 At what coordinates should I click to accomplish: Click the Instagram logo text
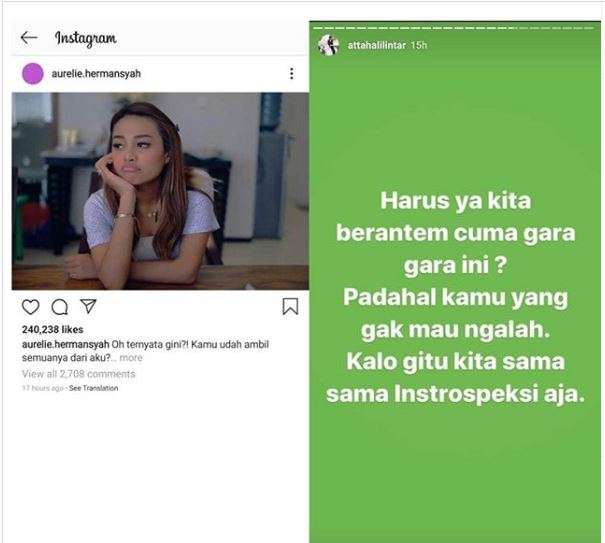click(x=86, y=39)
